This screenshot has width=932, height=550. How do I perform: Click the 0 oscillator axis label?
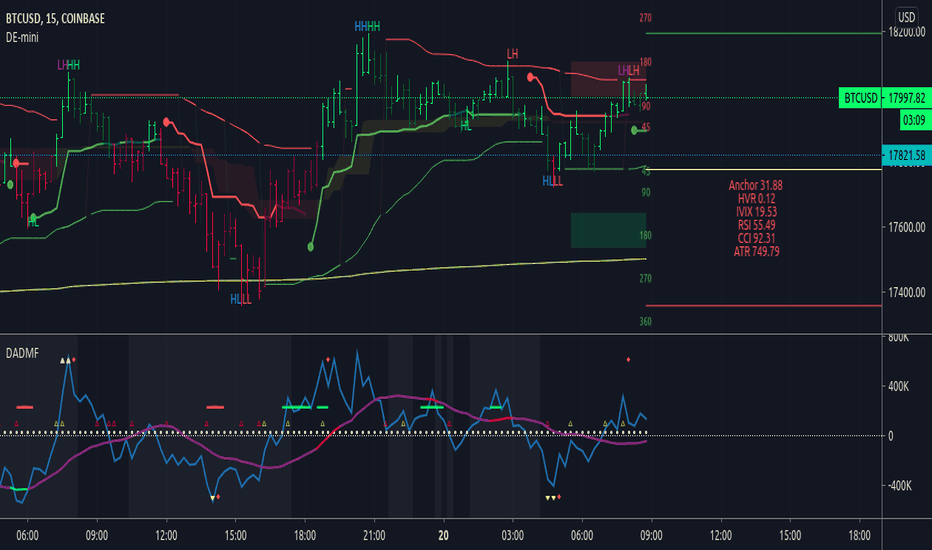[x=890, y=436]
